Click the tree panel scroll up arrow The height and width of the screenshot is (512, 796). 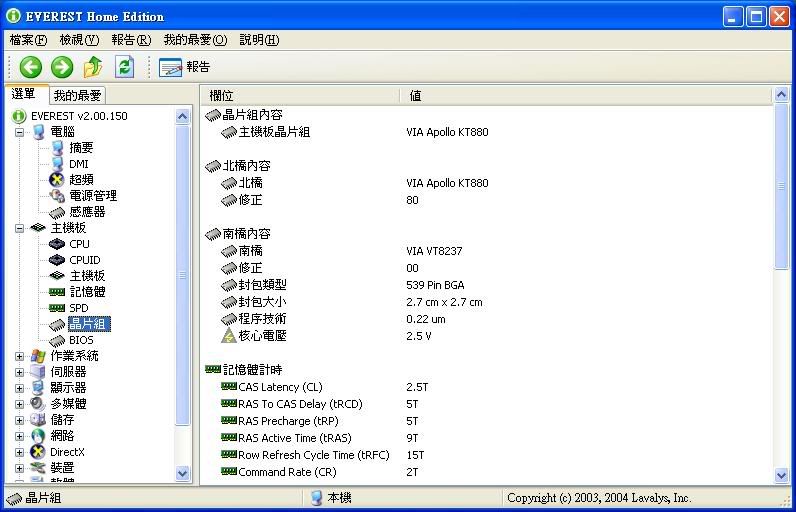182,117
